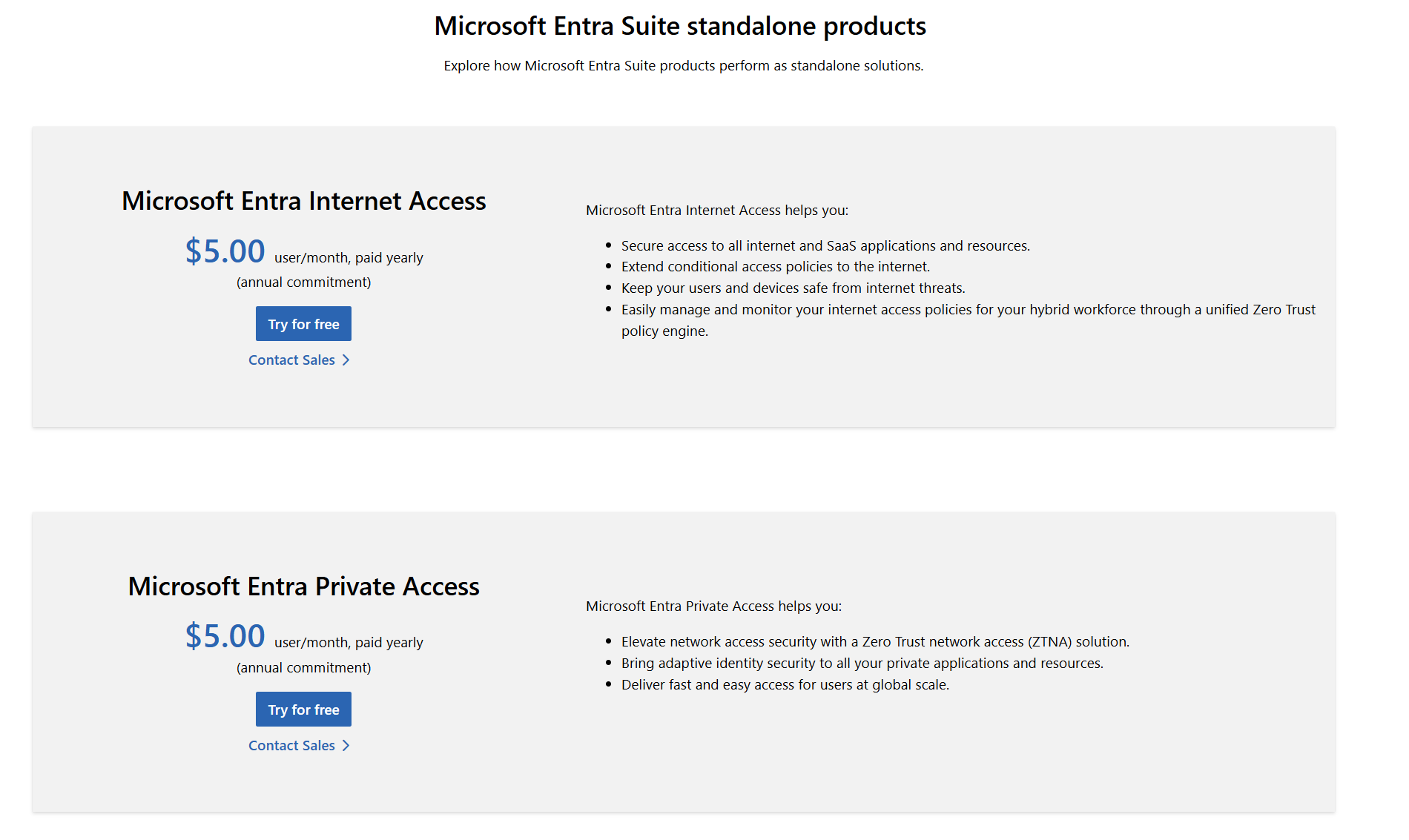
Task: Click the Zero Trust network access (ZTNA) bullet
Action: click(x=875, y=642)
